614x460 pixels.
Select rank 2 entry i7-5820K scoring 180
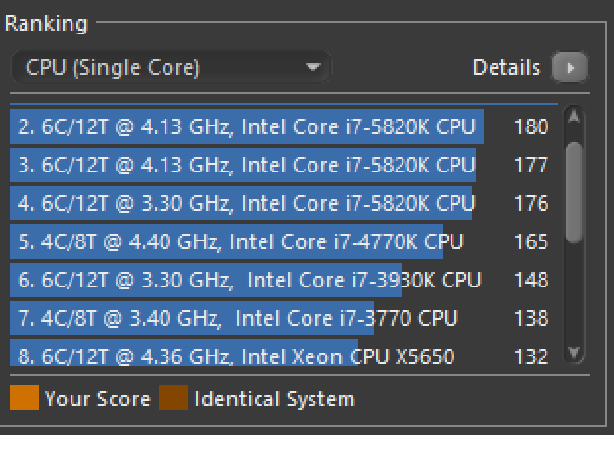point(284,126)
